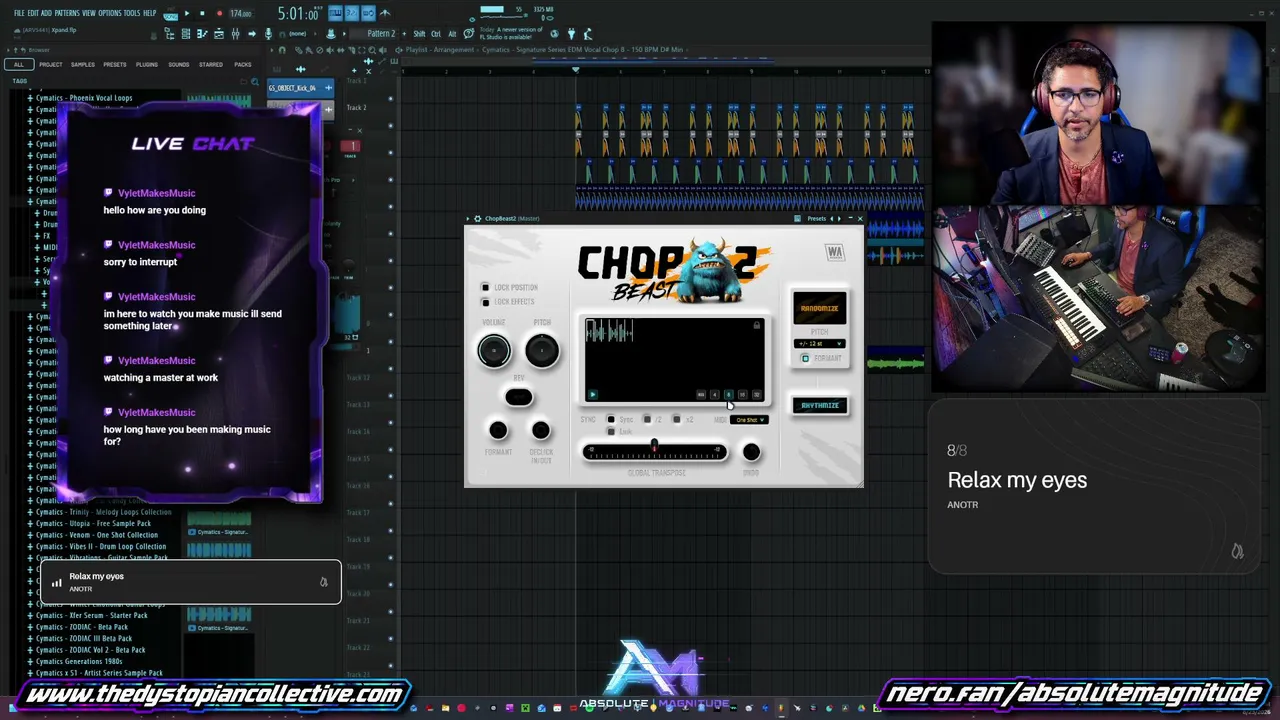
Task: Click the search icon in browser tags row
Action: point(255,81)
